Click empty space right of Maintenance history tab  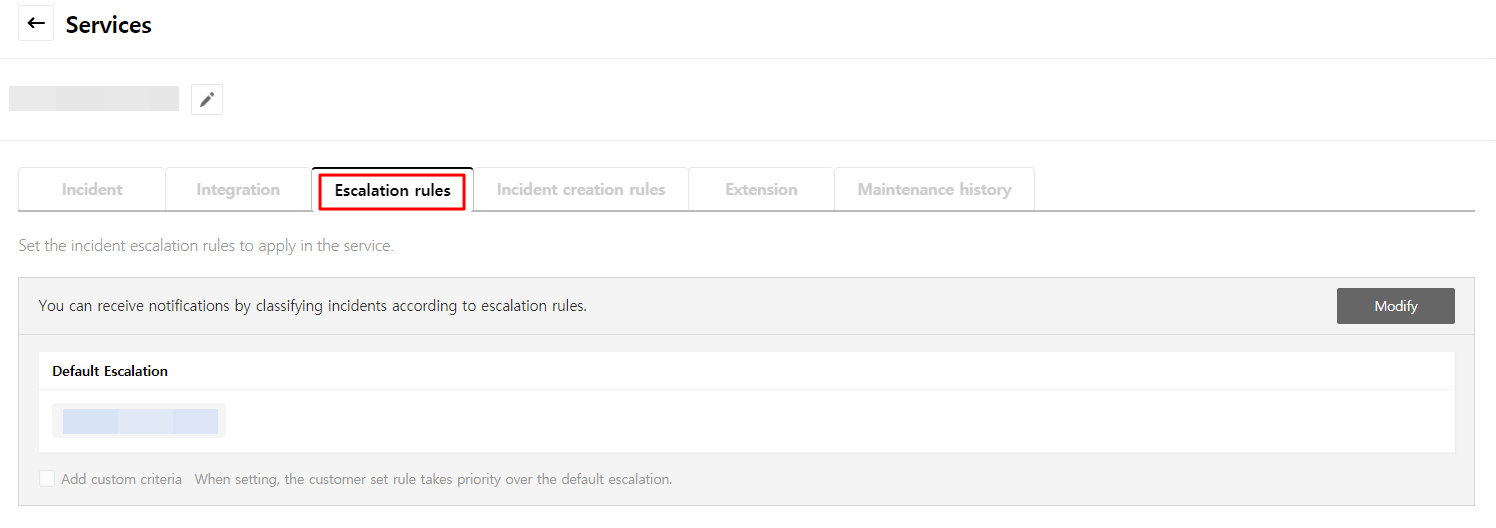(1250, 190)
